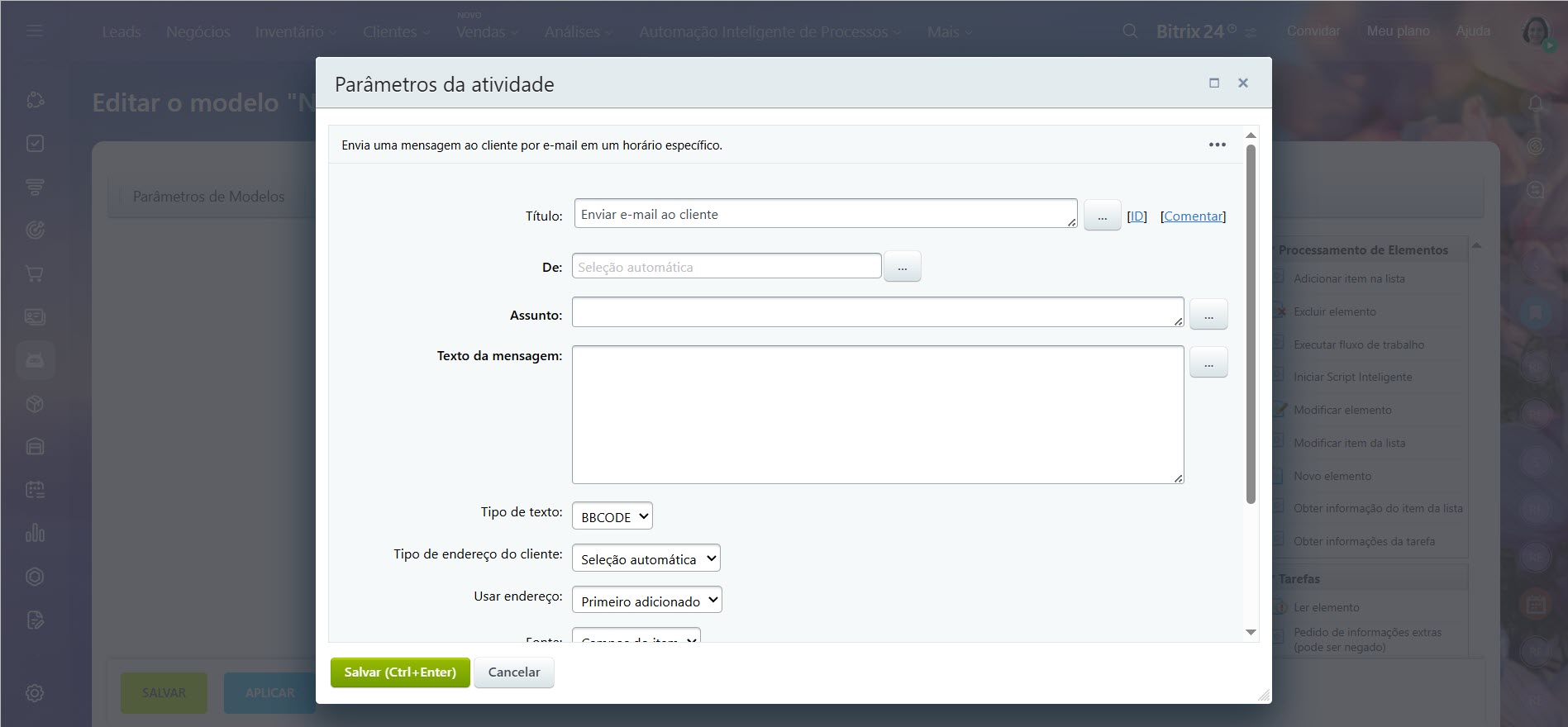Viewport: 1568px width, 727px height.
Task: Close the Parâmetros da atividade dialog
Action: coord(1242,83)
